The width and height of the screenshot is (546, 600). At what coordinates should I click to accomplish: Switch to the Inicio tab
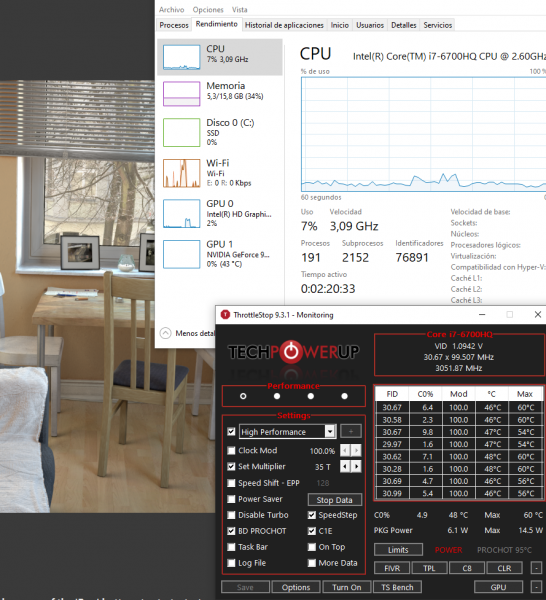click(x=339, y=25)
